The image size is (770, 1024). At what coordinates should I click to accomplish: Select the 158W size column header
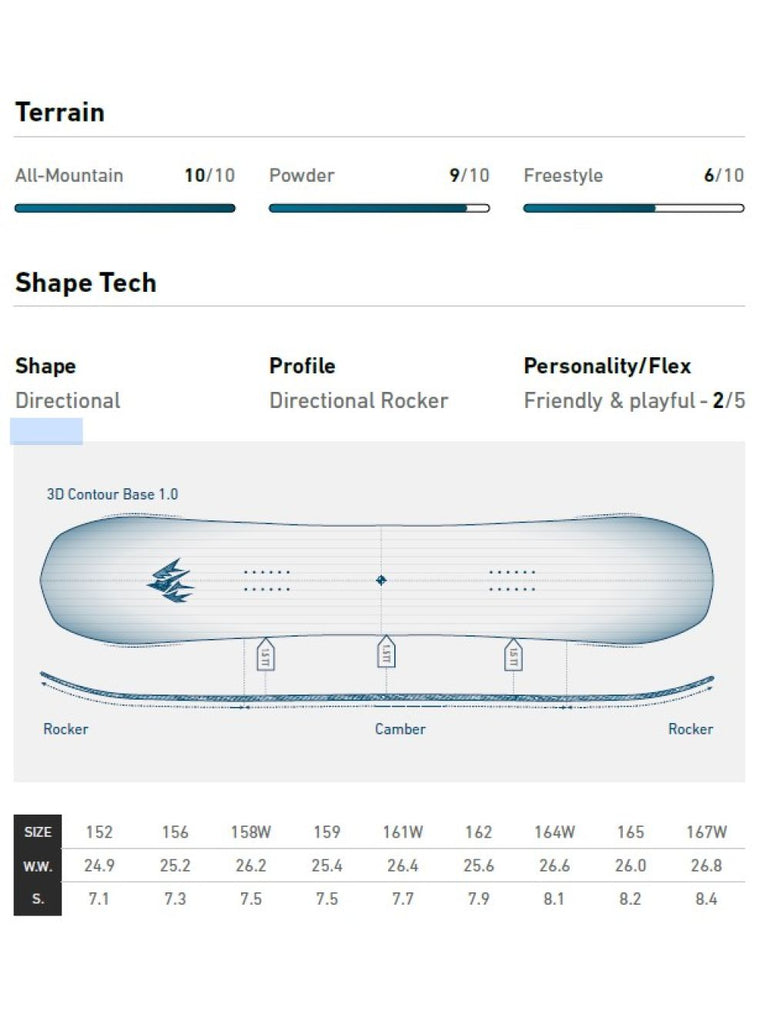pyautogui.click(x=251, y=832)
